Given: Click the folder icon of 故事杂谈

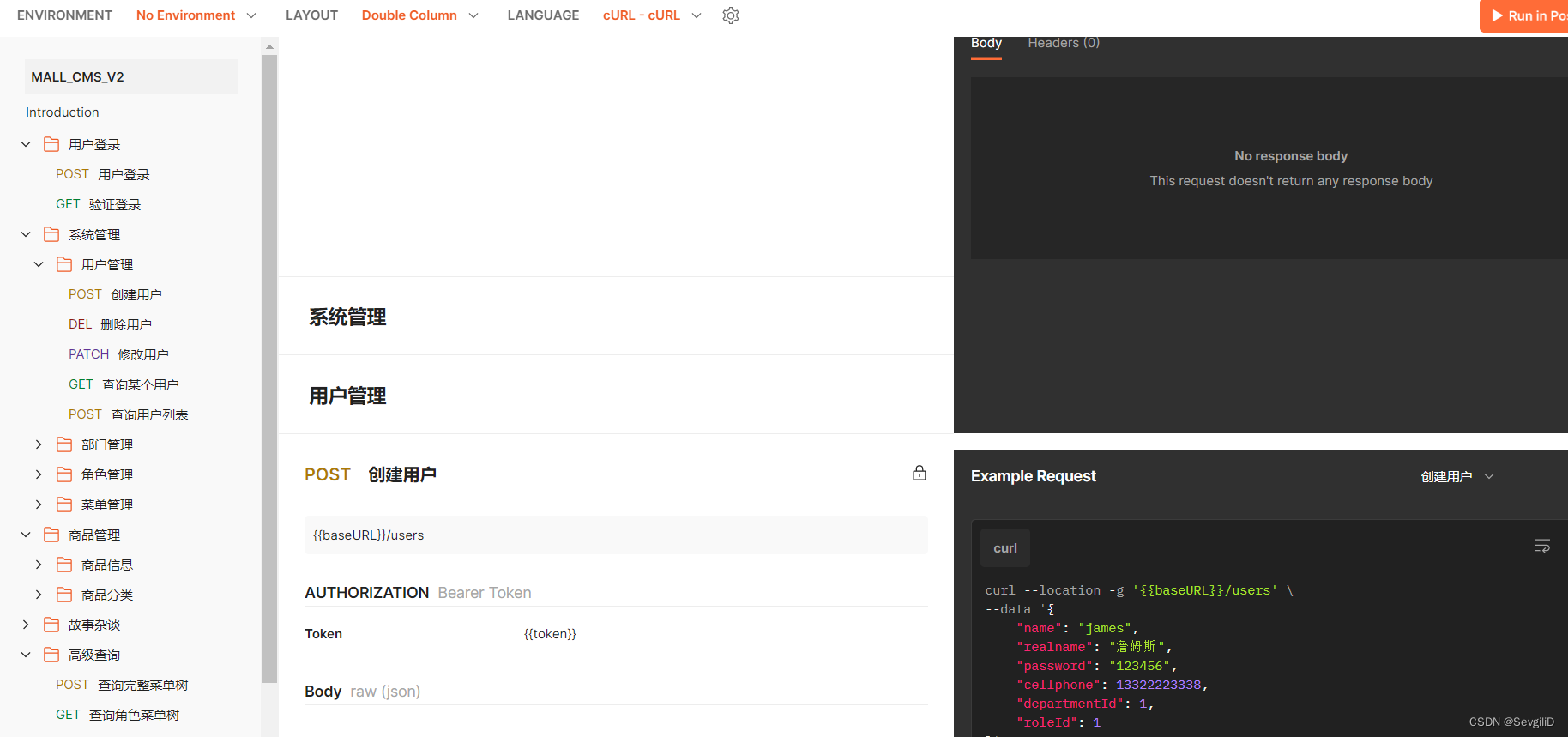Looking at the screenshot, I should [x=51, y=625].
